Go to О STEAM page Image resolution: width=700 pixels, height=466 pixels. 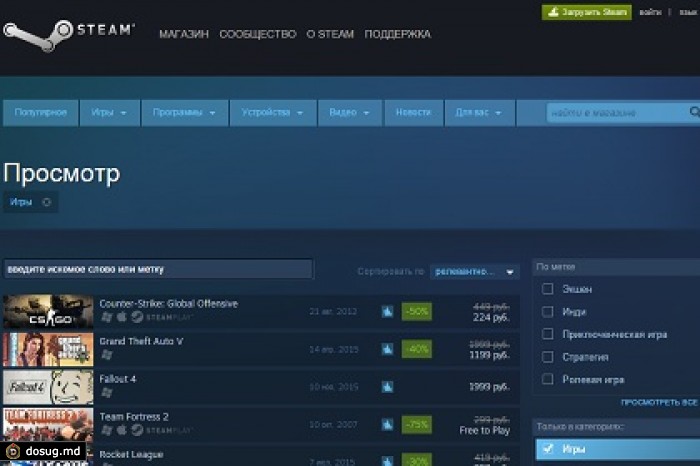pos(330,34)
